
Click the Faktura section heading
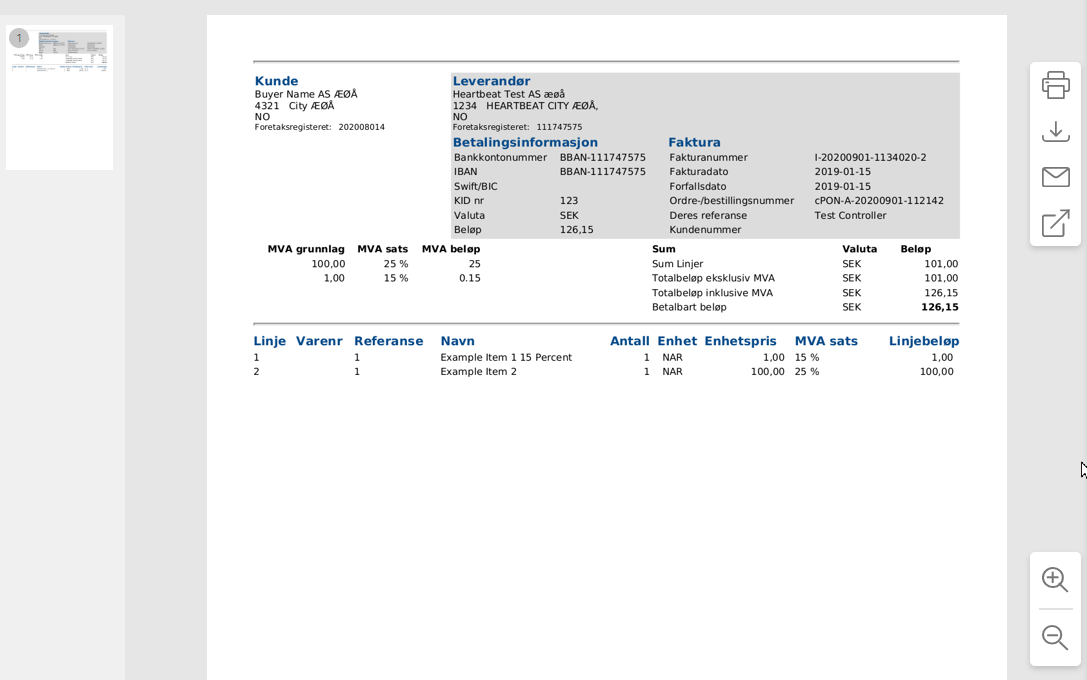[x=694, y=142]
